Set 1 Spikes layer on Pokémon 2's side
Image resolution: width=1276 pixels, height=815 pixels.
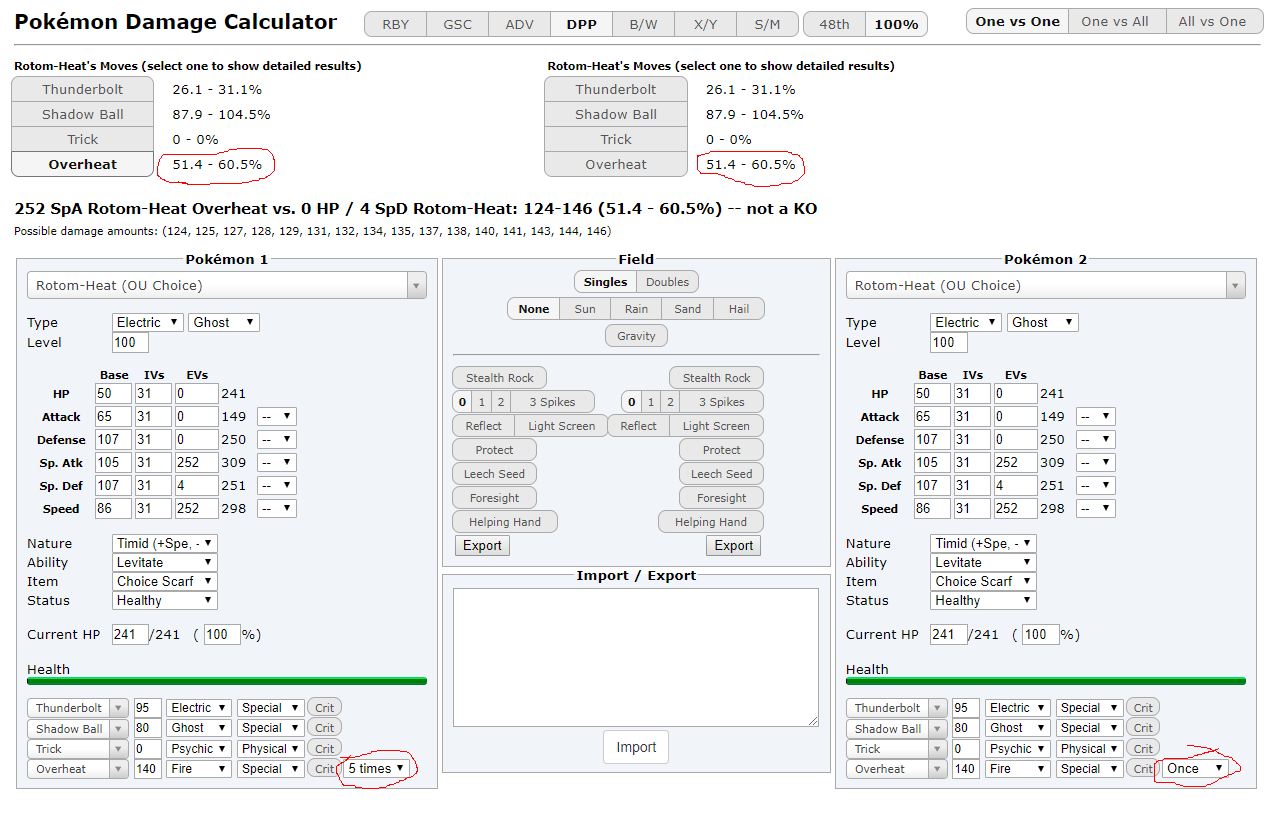click(x=651, y=402)
